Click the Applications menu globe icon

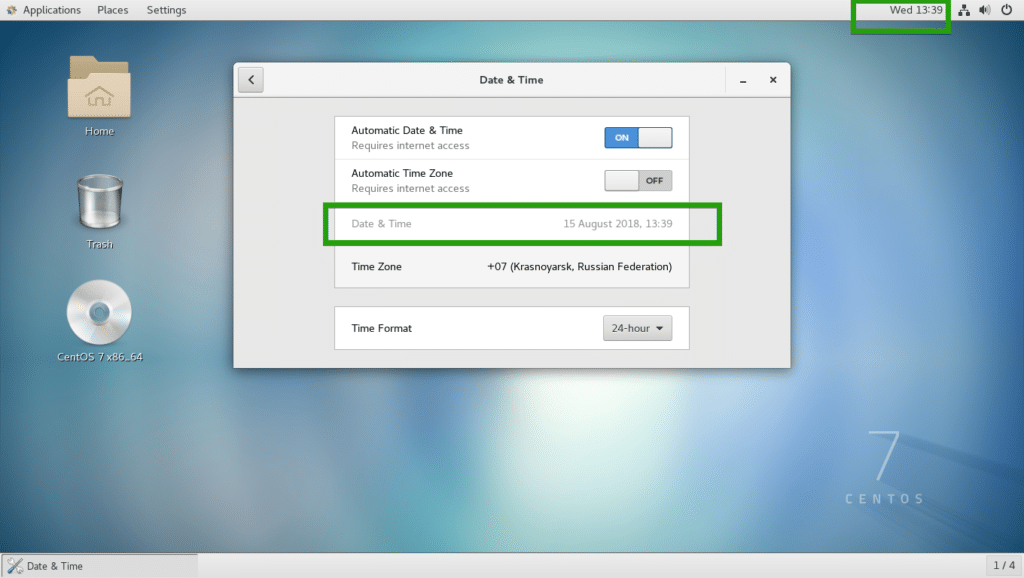coord(10,9)
